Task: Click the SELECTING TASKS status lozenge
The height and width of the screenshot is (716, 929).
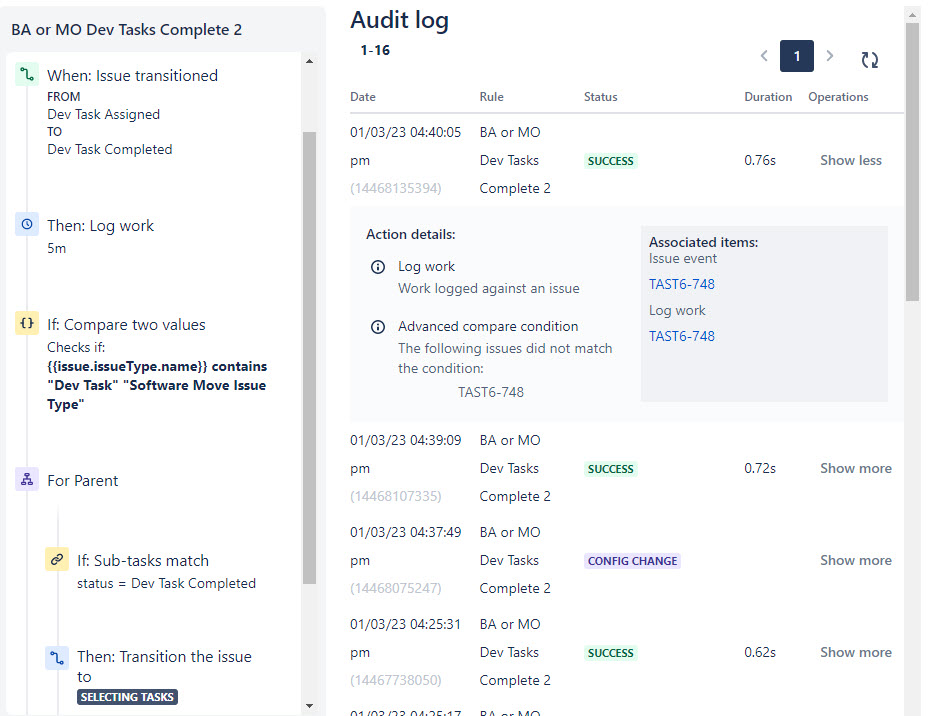Action: [x=127, y=697]
